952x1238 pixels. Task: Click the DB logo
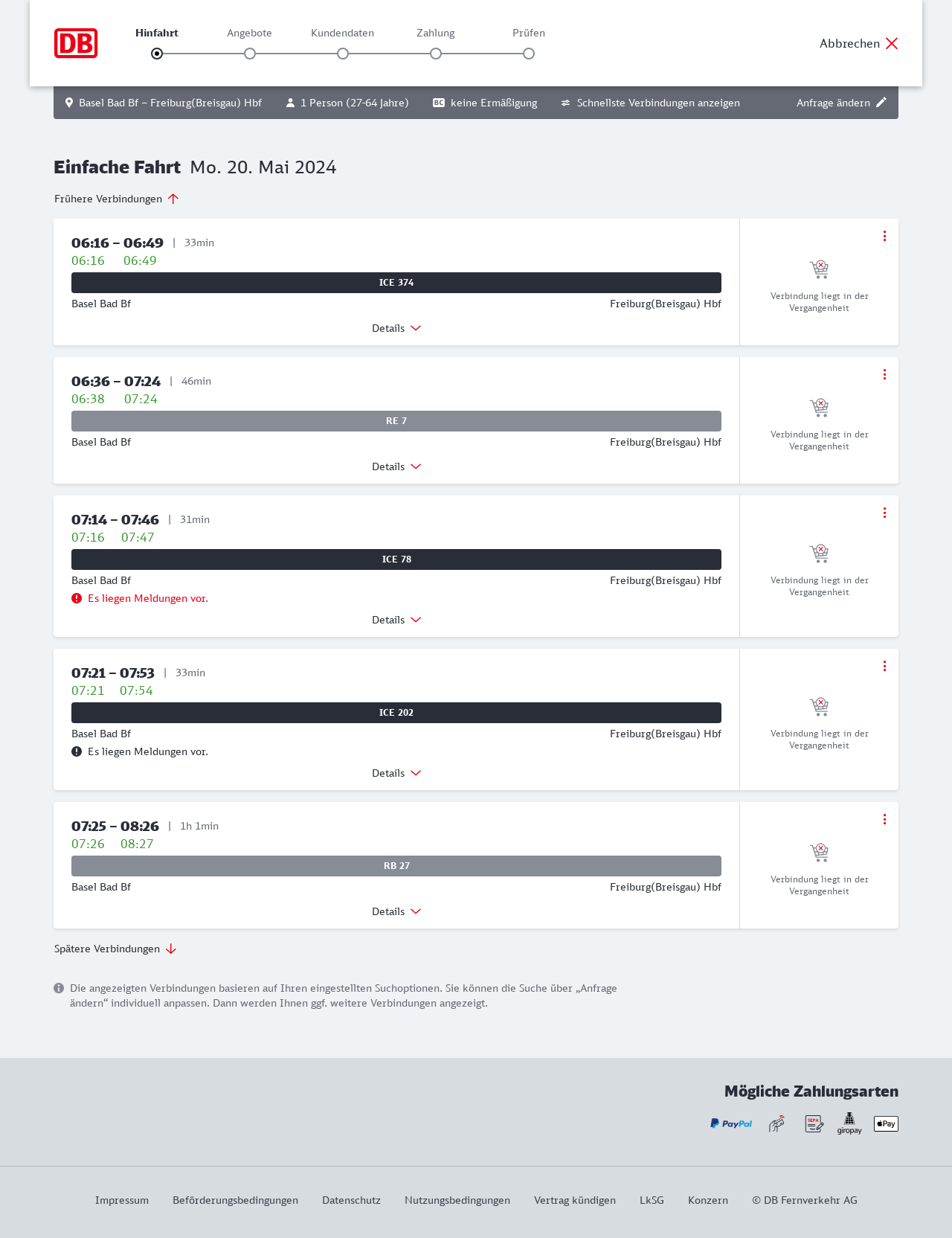click(76, 43)
